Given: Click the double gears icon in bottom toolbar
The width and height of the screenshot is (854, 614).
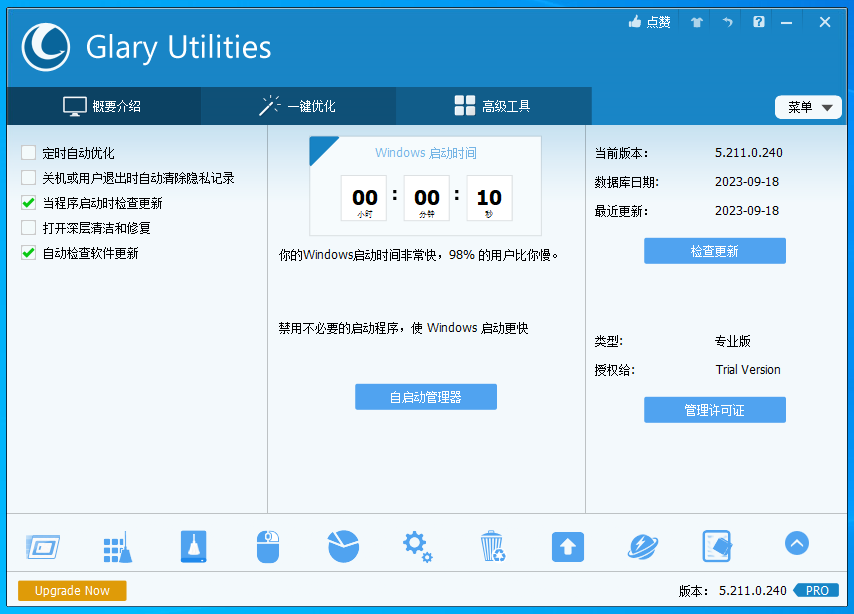Looking at the screenshot, I should tap(417, 546).
